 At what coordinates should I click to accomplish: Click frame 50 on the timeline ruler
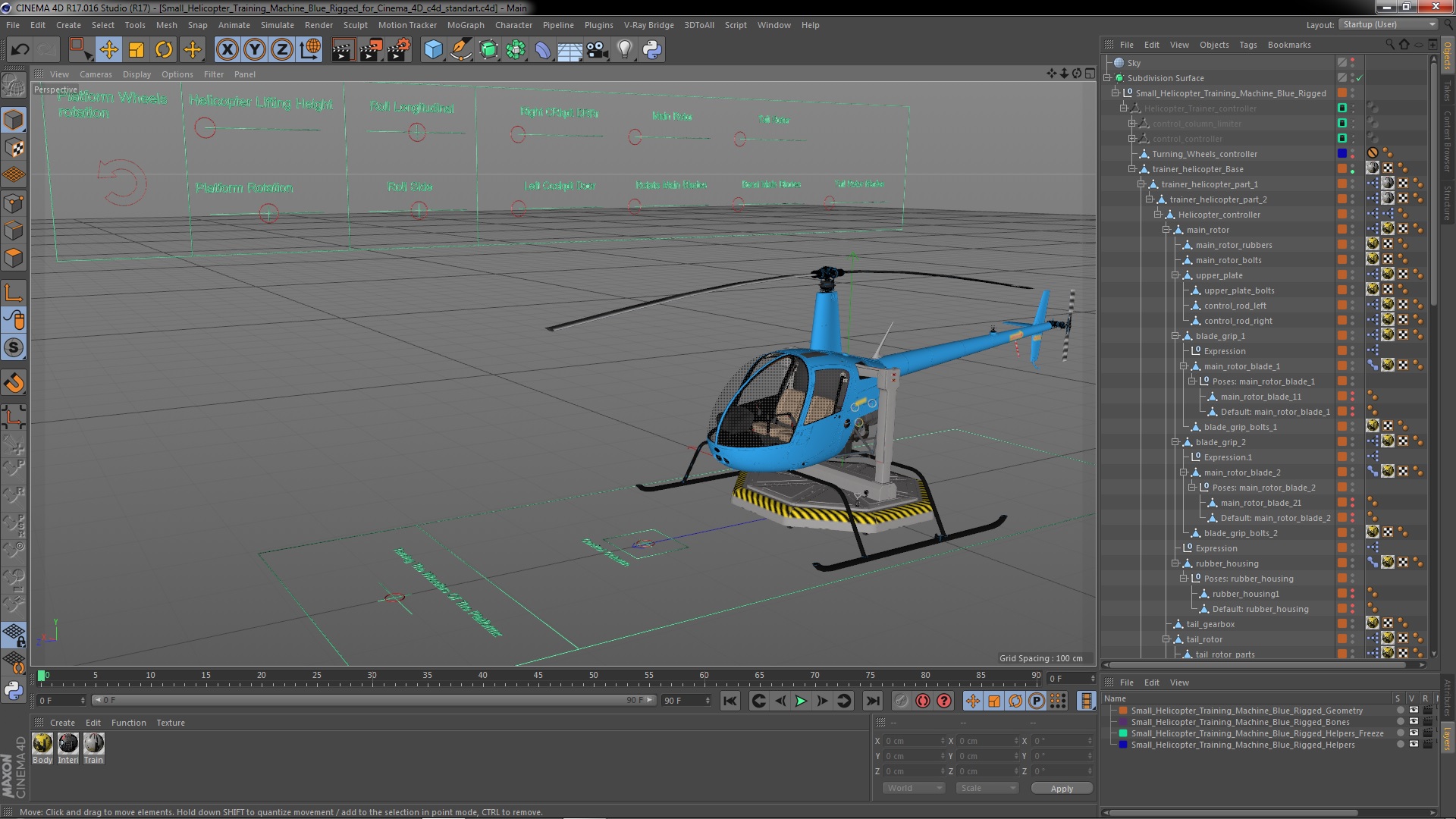593,675
